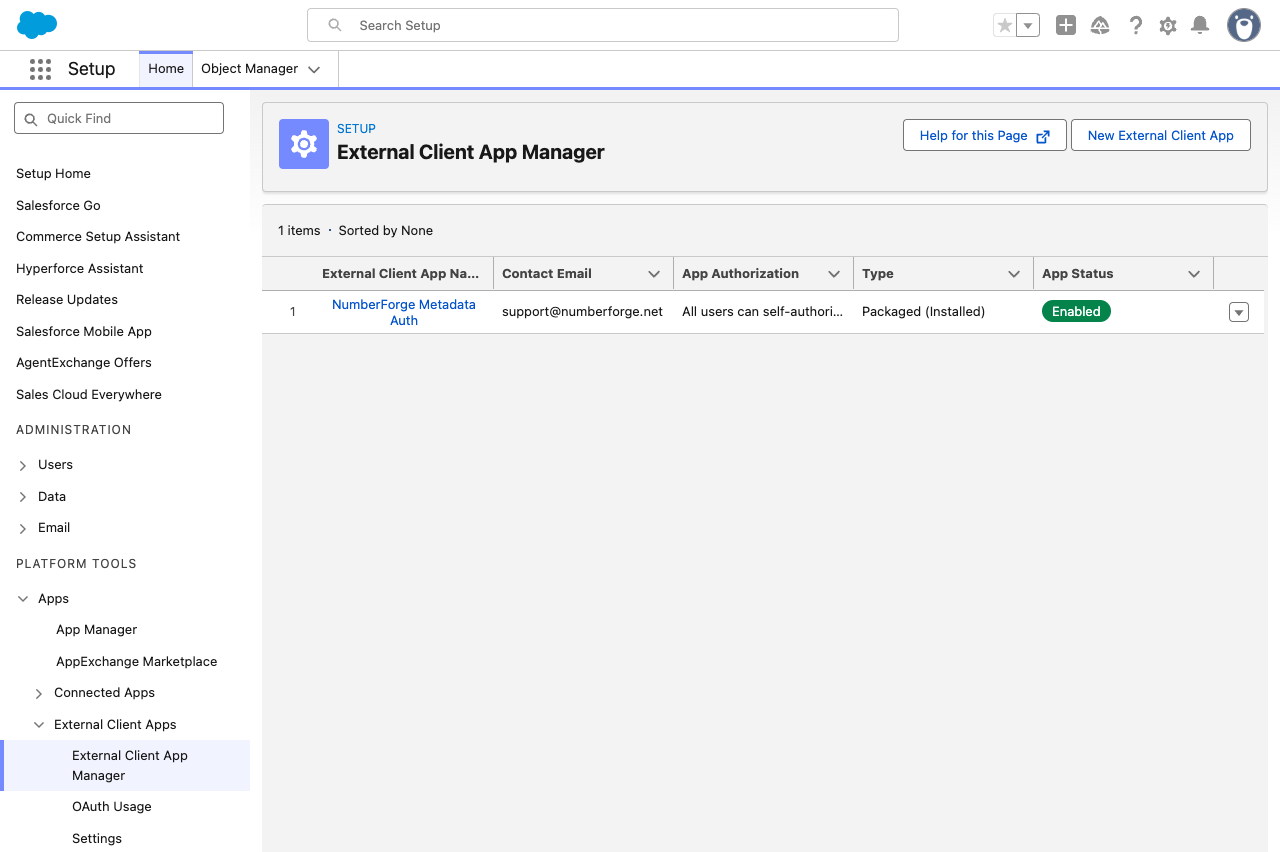
Task: Open App Status column dropdown
Action: (1194, 274)
